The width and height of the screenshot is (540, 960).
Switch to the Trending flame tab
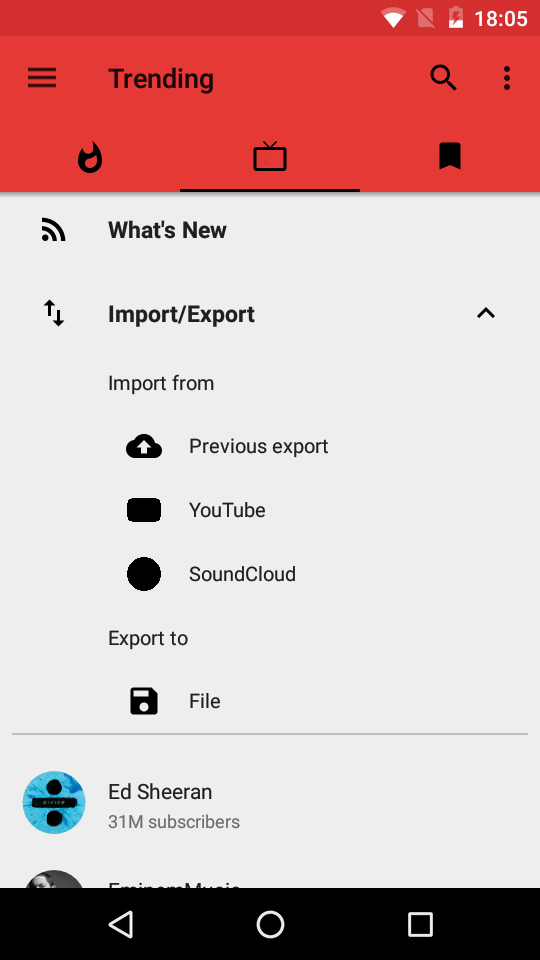pyautogui.click(x=90, y=157)
